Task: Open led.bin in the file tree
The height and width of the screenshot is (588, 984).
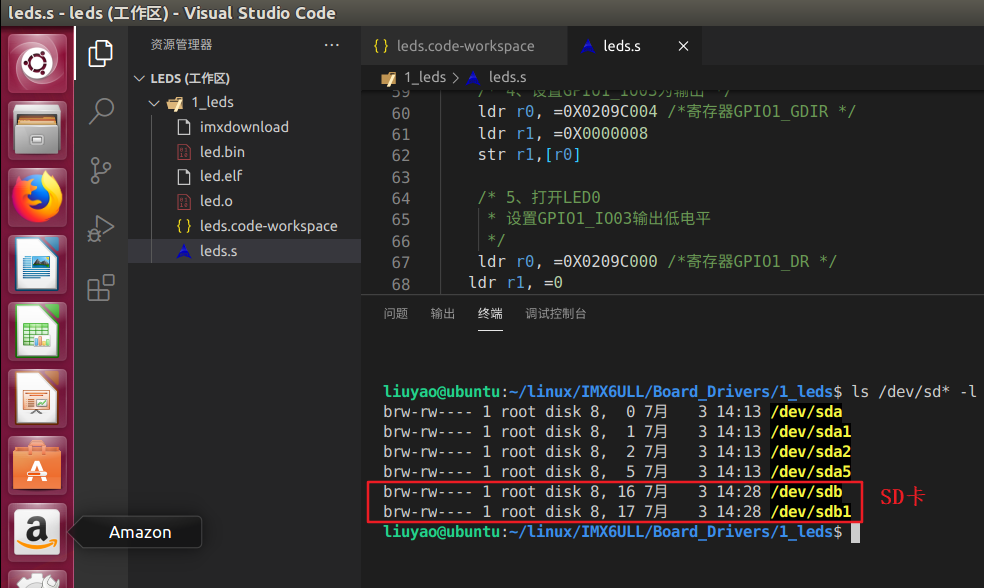Action: tap(222, 152)
